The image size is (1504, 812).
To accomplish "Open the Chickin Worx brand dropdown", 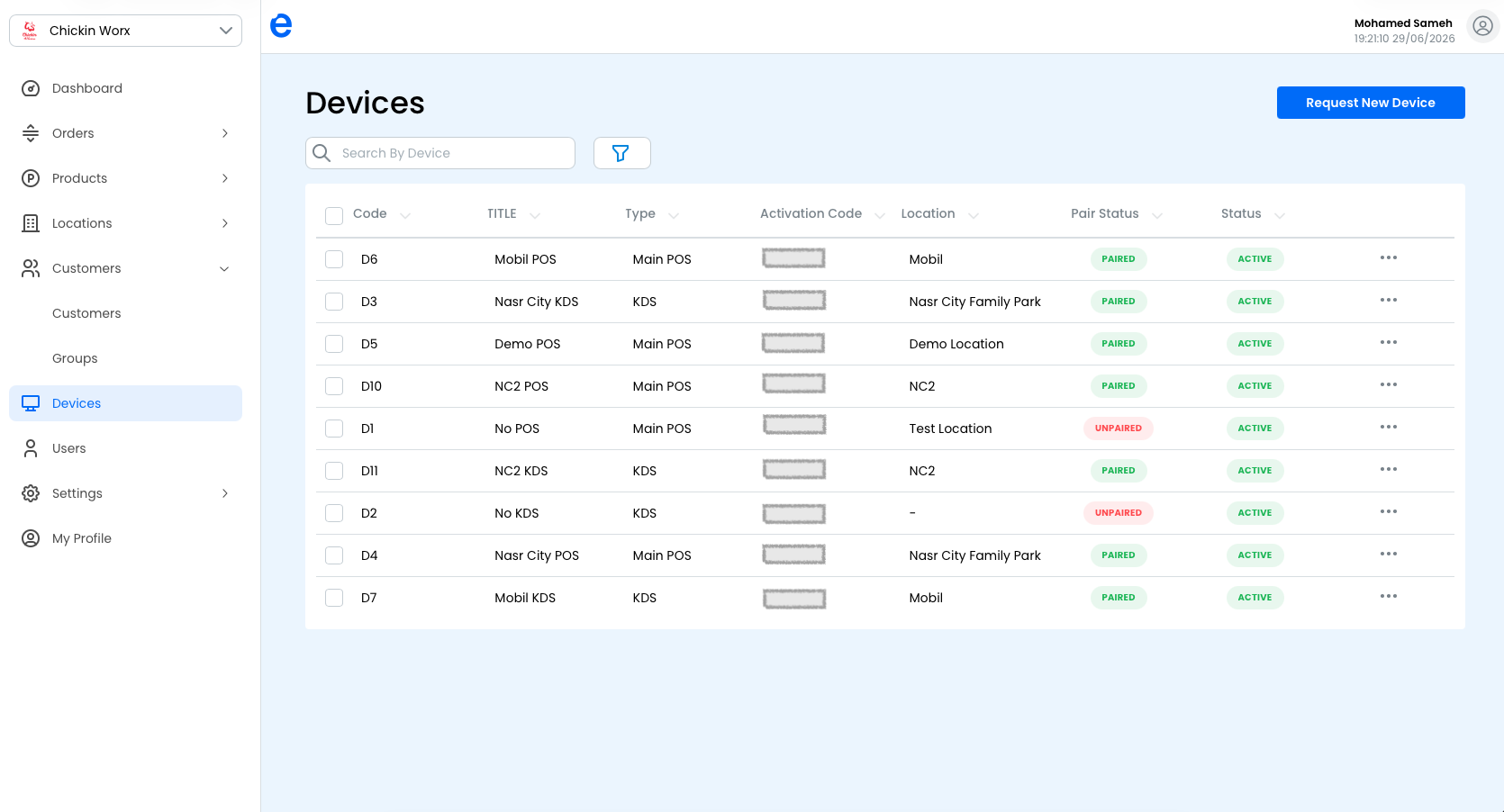I will (125, 31).
